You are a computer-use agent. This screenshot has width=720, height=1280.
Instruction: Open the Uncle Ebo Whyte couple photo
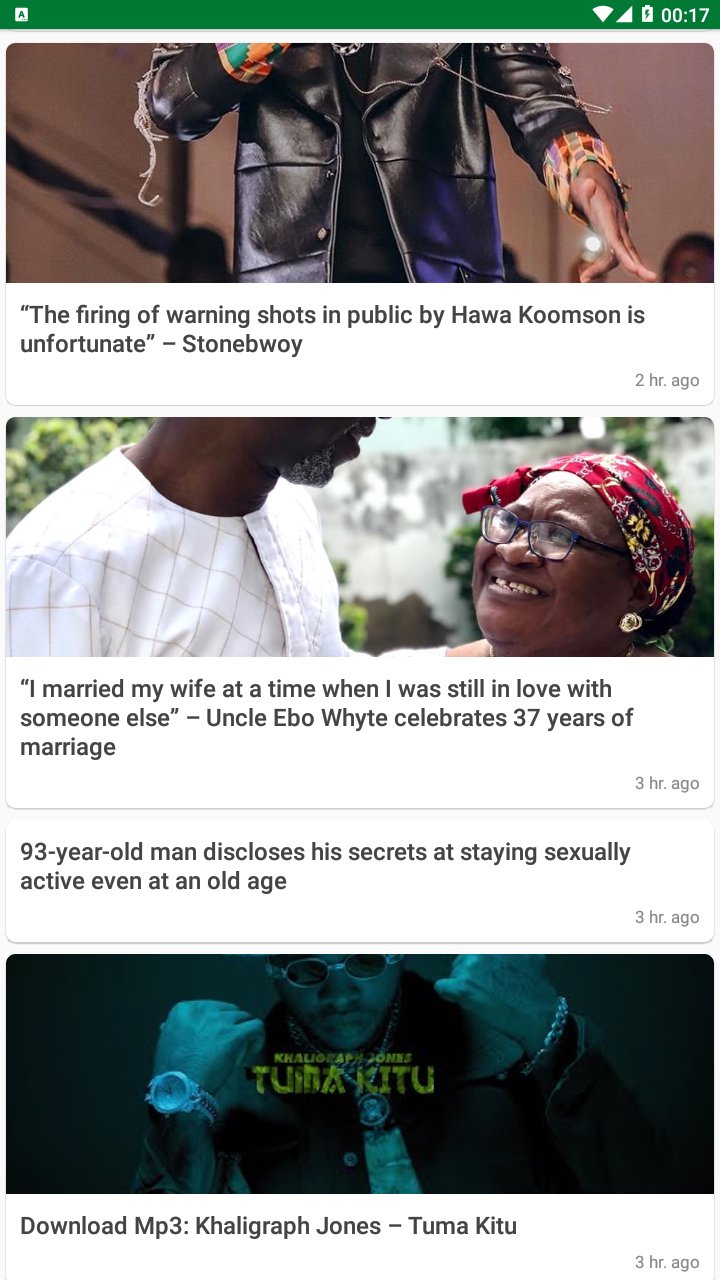(x=360, y=537)
